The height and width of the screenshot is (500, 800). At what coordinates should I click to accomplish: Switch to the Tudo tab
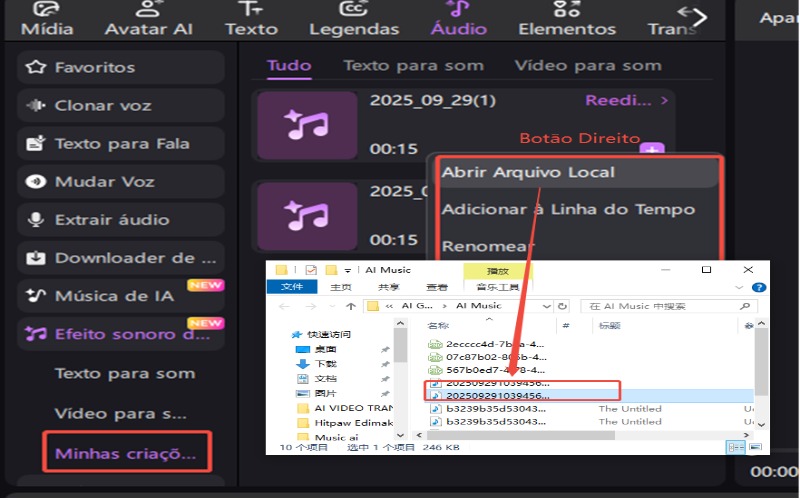click(289, 65)
